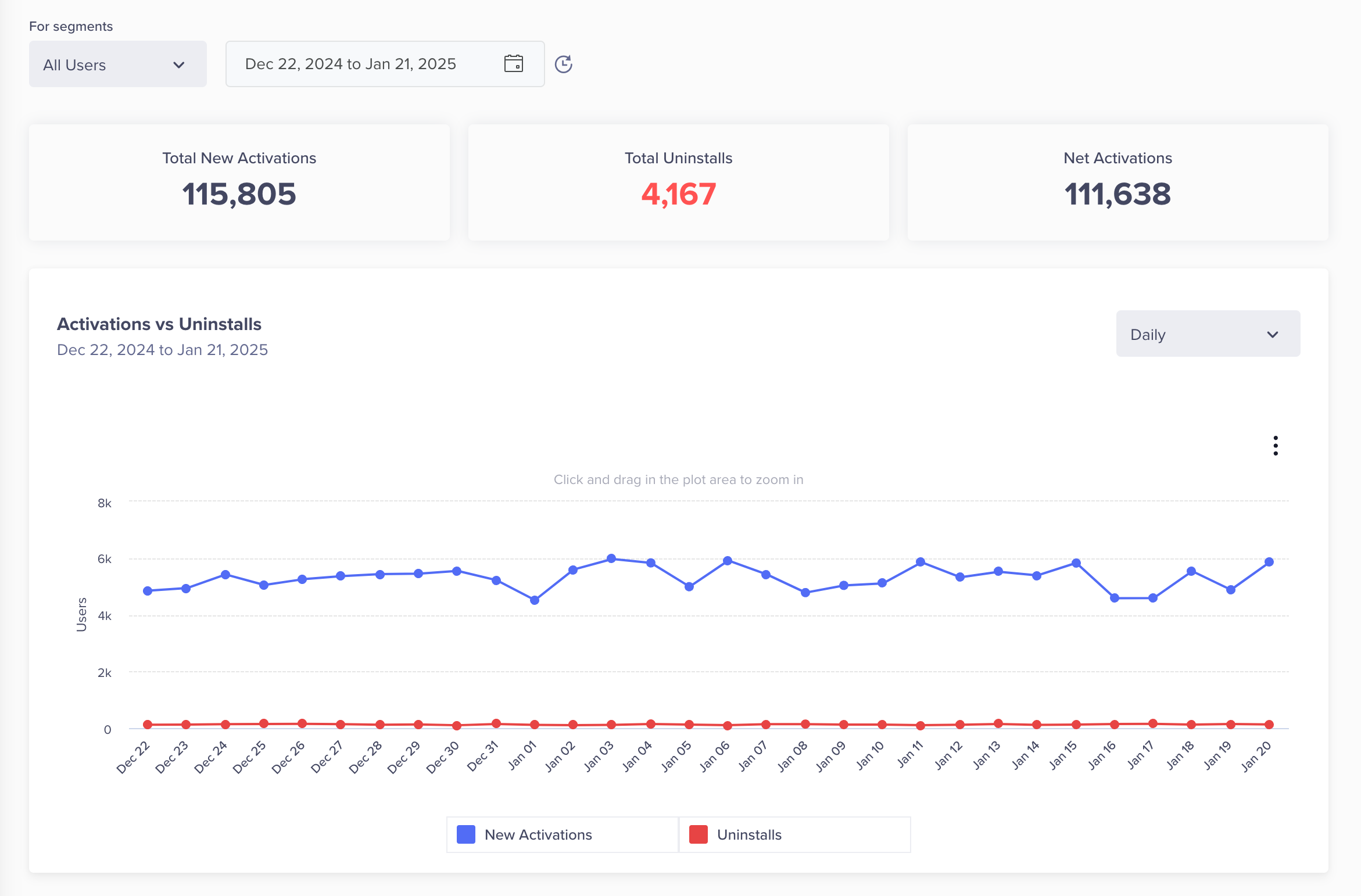Click the Jan 01 New Activations data point
The width and height of the screenshot is (1361, 896).
click(x=535, y=600)
